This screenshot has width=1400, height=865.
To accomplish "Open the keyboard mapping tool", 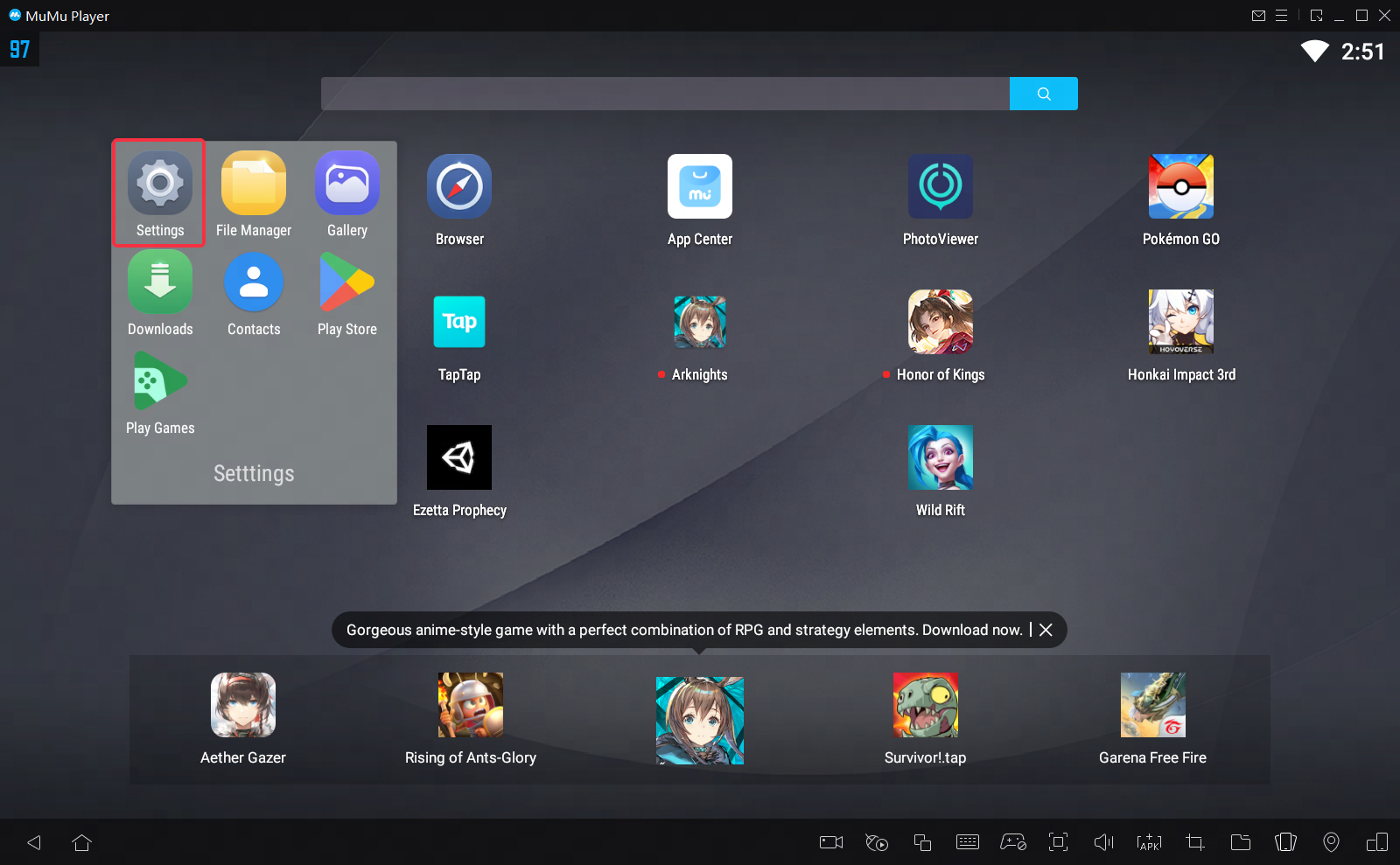I will (x=968, y=842).
